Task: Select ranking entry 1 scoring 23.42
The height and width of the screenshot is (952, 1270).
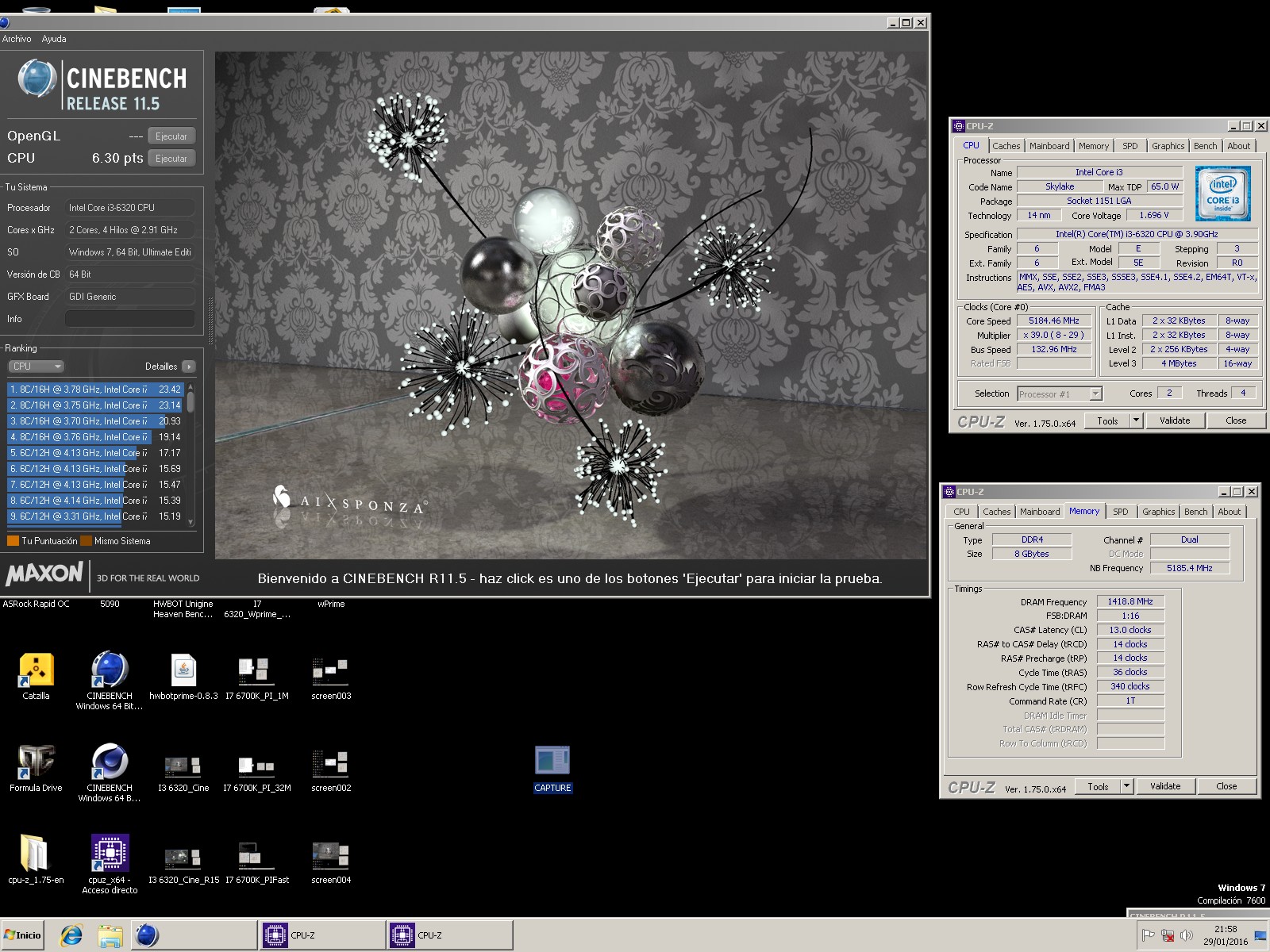Action: tap(96, 390)
